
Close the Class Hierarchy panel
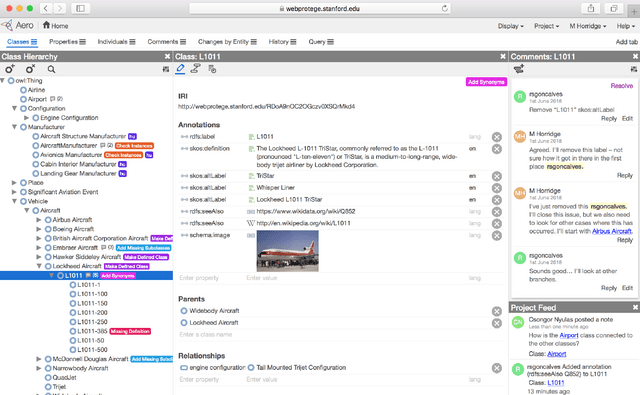[167, 56]
